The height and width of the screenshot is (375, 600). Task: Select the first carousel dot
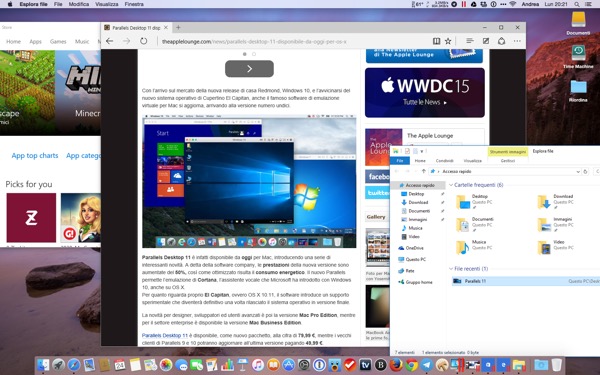pyautogui.click(x=245, y=54)
